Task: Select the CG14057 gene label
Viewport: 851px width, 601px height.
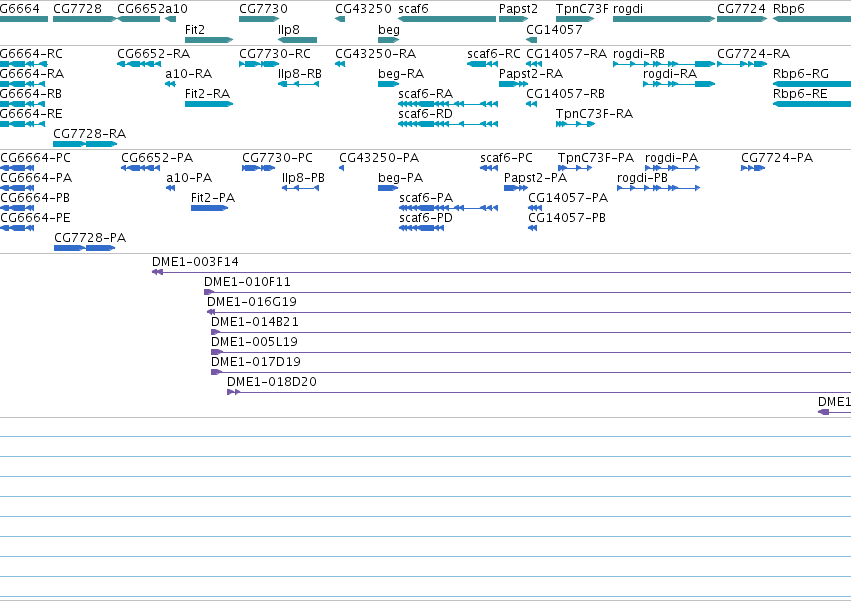Action: (554, 29)
